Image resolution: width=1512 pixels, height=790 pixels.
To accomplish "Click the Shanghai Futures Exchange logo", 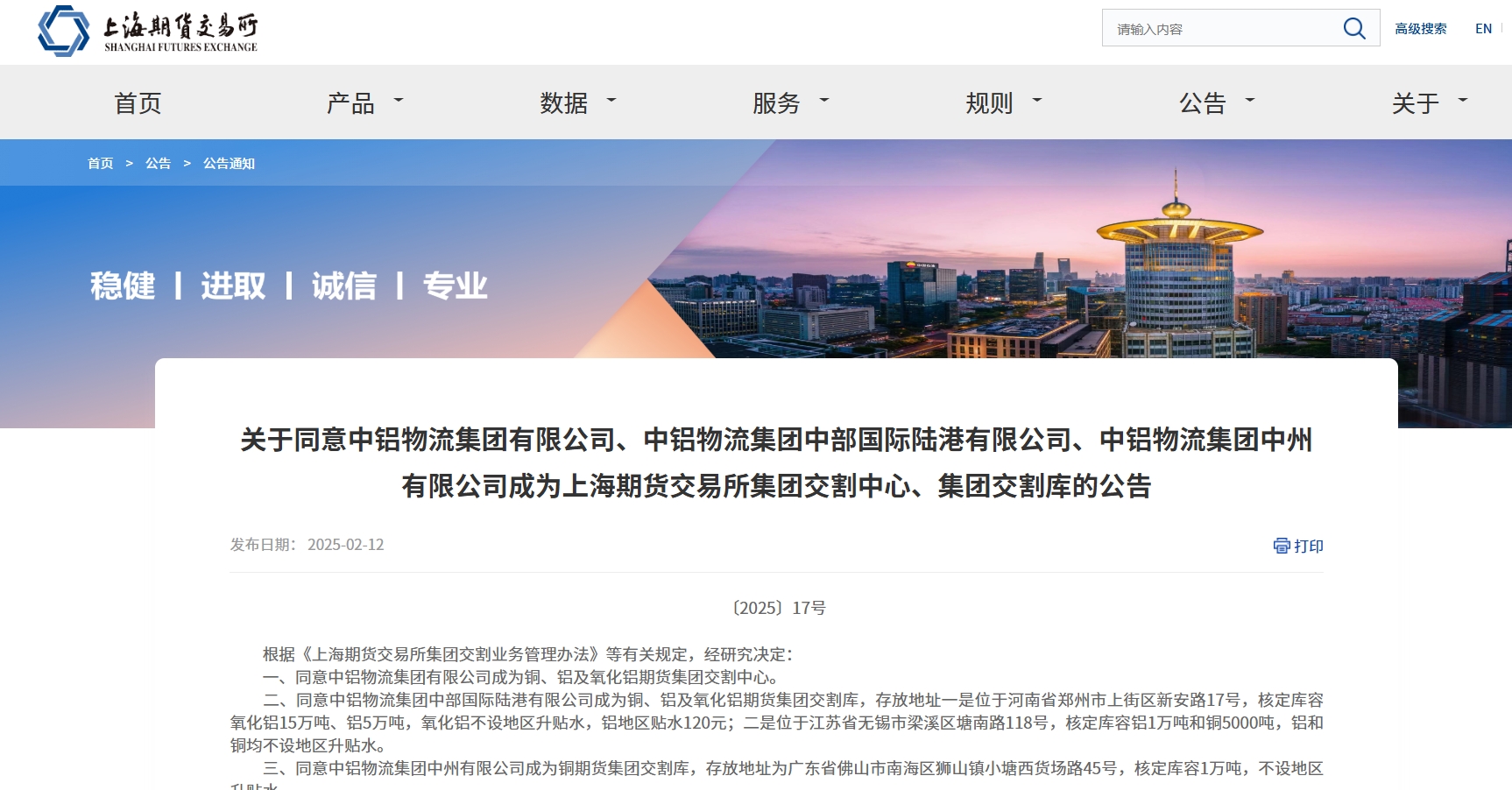I will pyautogui.click(x=148, y=31).
